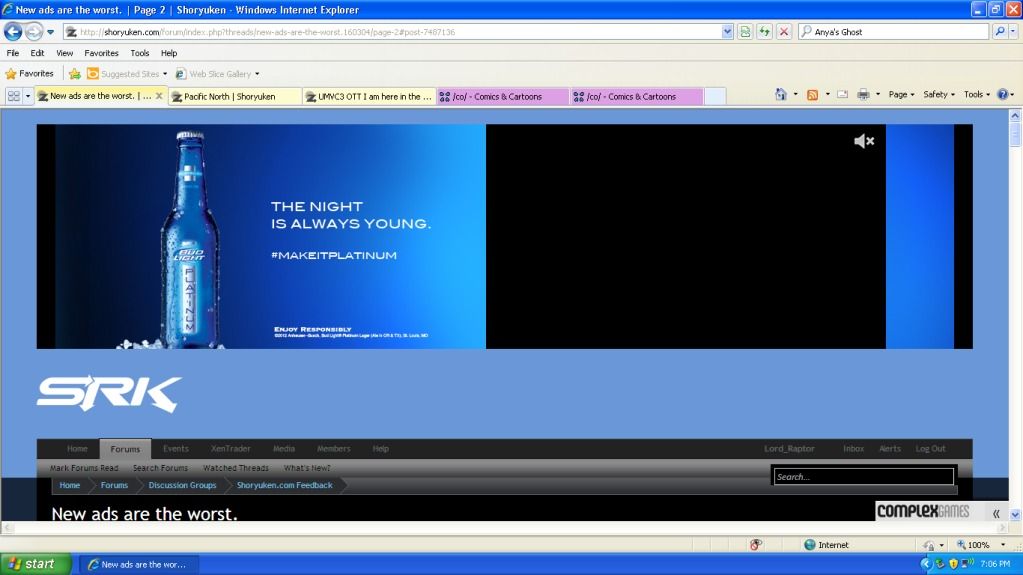Switch to Pacific North | Shoryuken tab
This screenshot has height=575, width=1023.
(236, 97)
